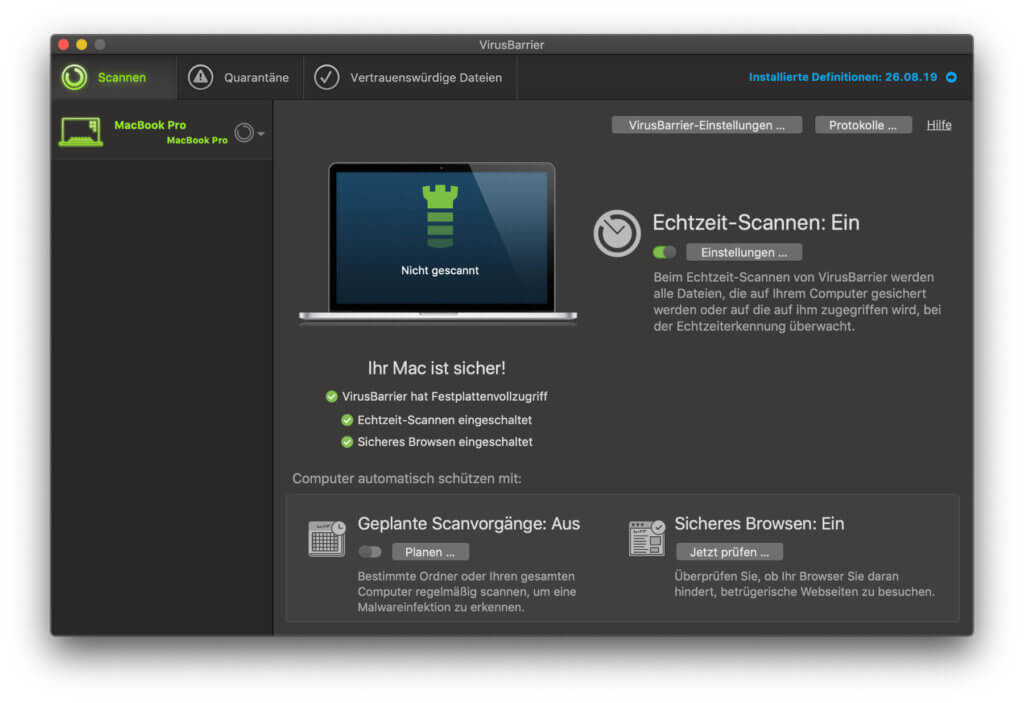Open Echtzeit-Scannen Einstellungen

click(x=744, y=252)
